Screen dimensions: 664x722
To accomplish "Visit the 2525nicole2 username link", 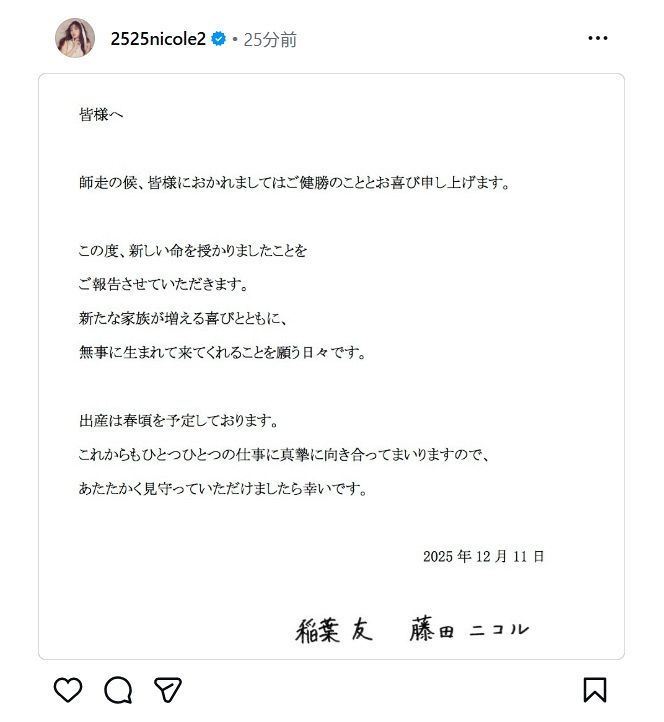I will [x=158, y=39].
